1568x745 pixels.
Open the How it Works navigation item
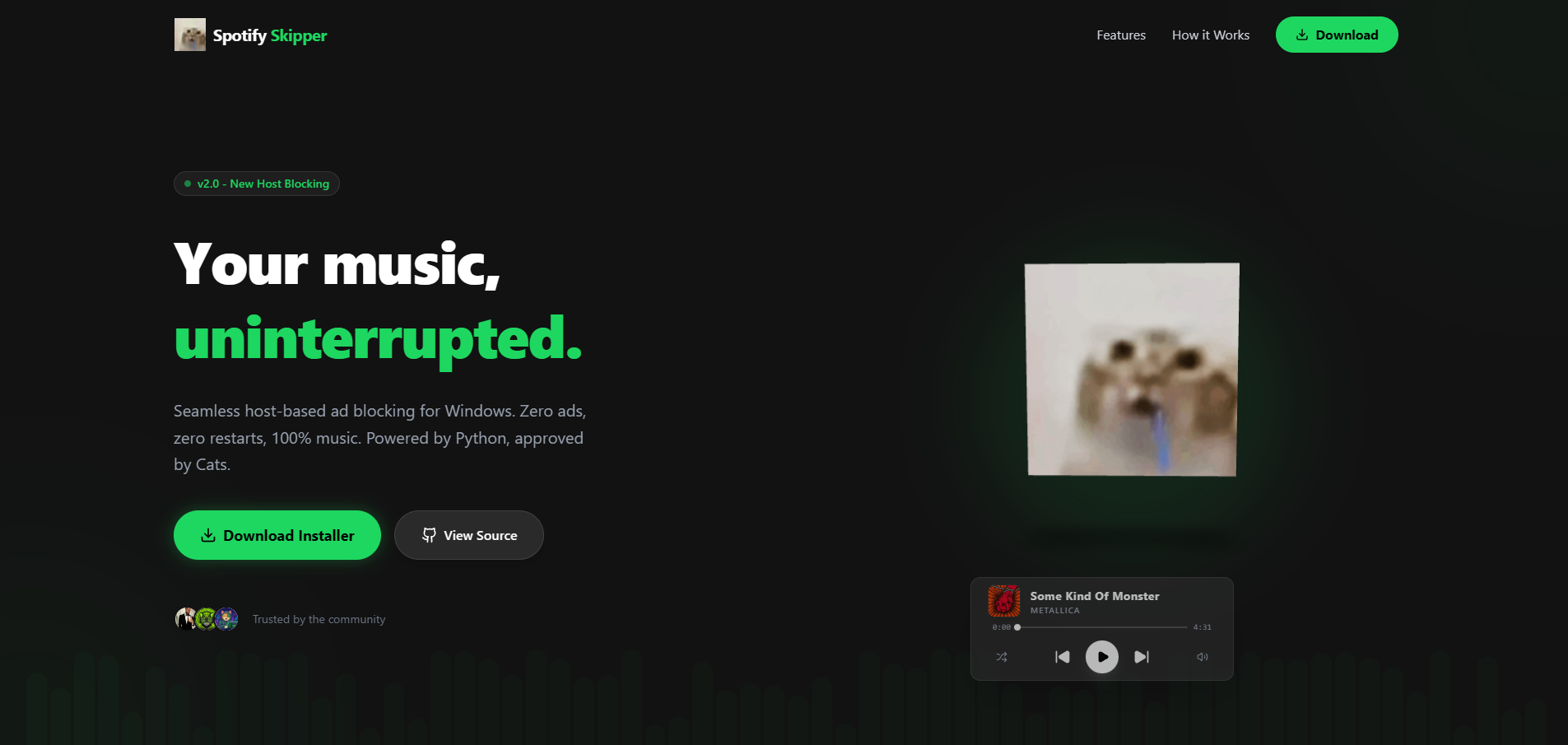coord(1210,35)
